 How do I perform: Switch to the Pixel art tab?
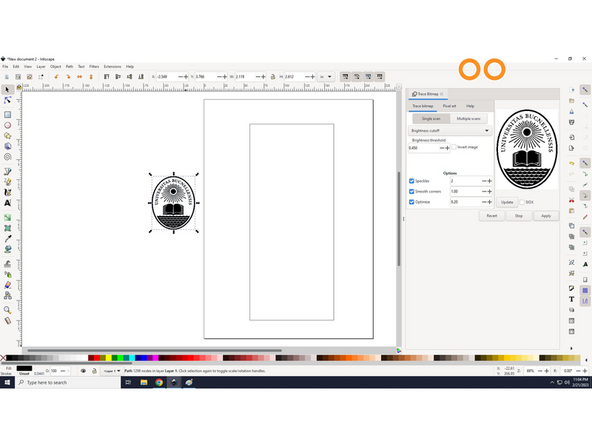tap(449, 106)
